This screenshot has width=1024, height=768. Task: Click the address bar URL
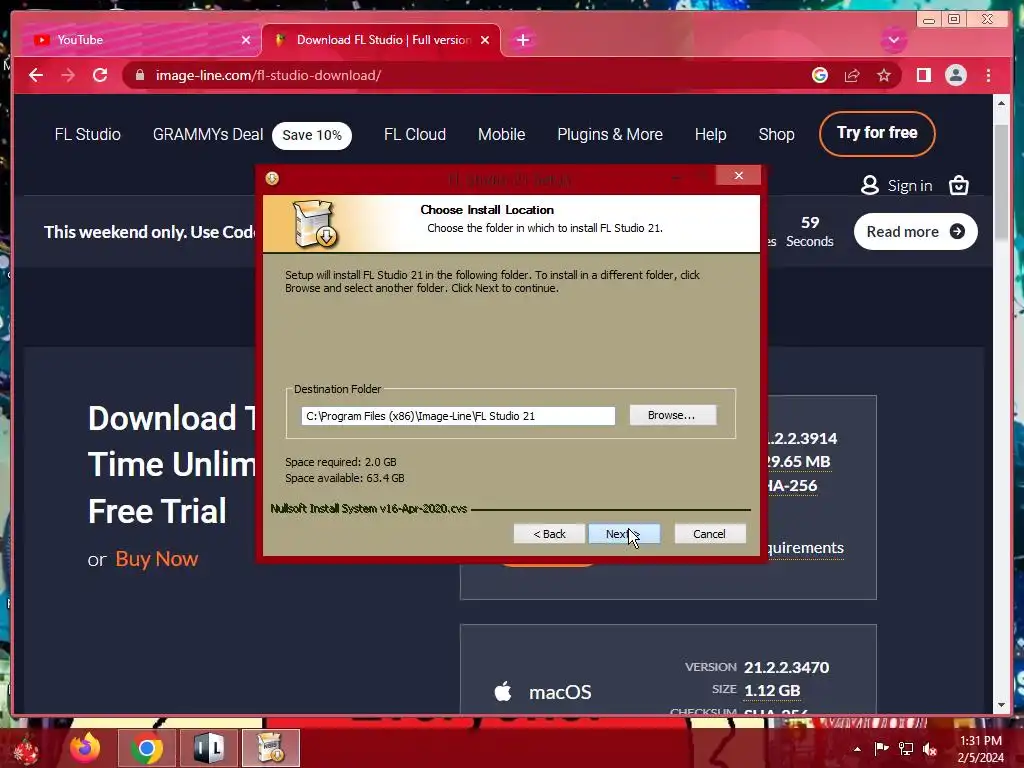268,75
